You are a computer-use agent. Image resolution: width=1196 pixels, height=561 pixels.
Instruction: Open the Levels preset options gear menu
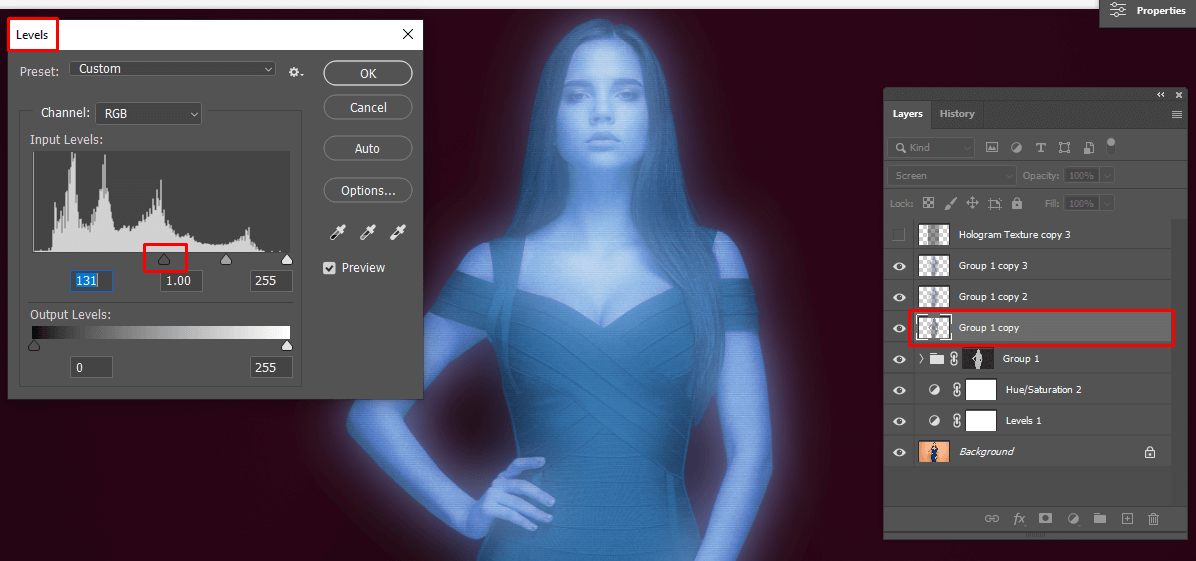pos(296,72)
